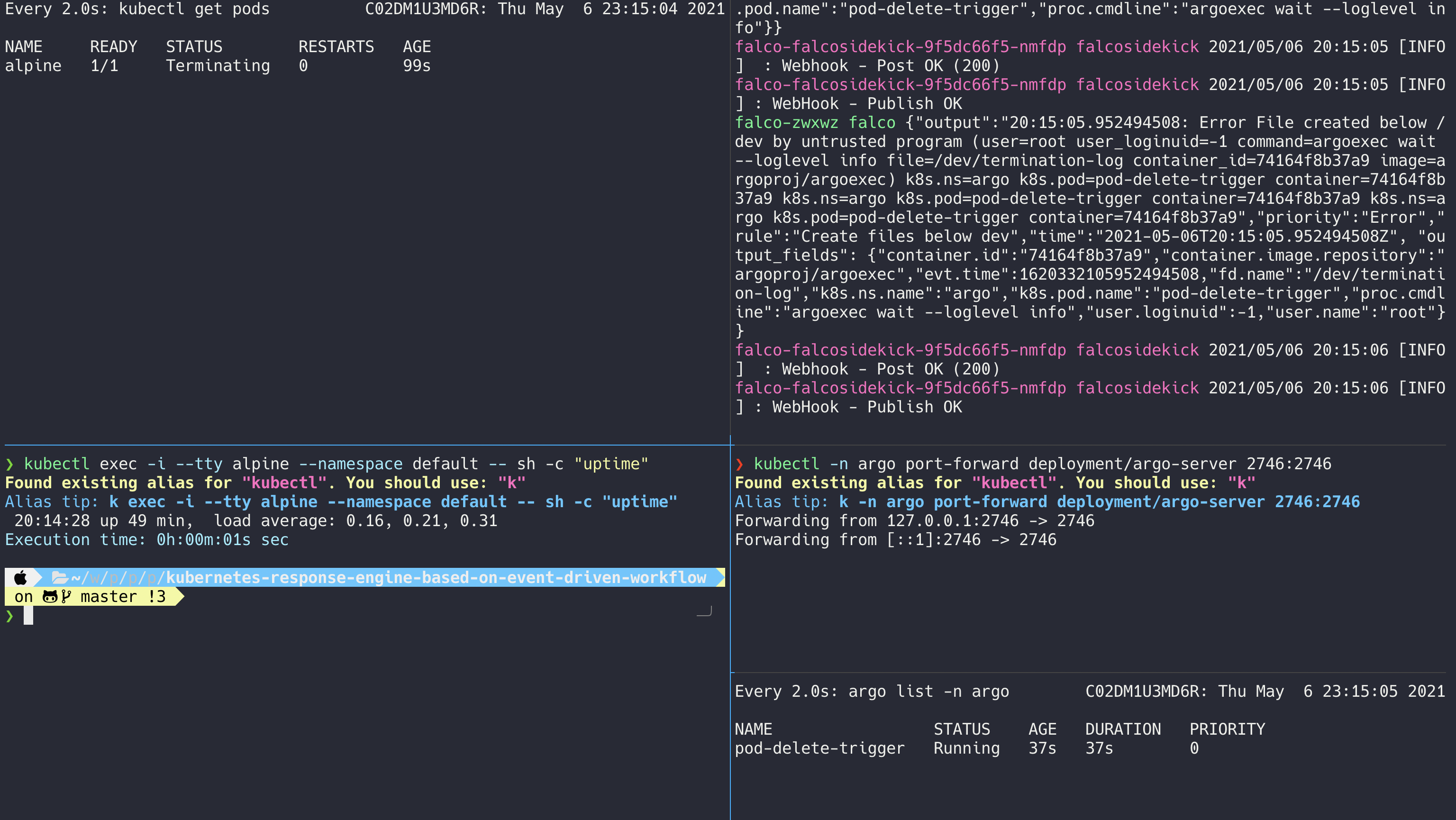Click the master branch label
The width and height of the screenshot is (1456, 820).
[109, 597]
